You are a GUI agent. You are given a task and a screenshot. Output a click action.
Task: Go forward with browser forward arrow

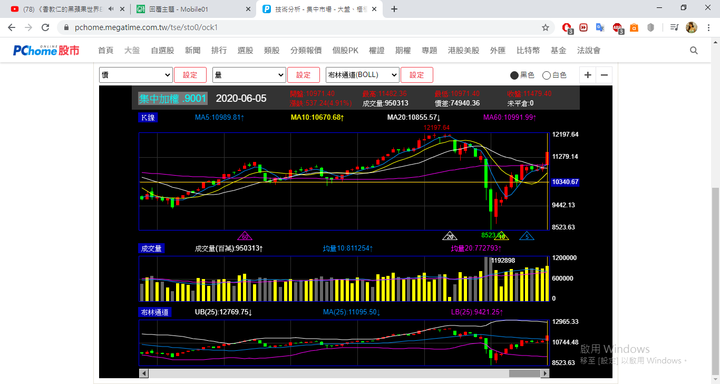coord(28,28)
